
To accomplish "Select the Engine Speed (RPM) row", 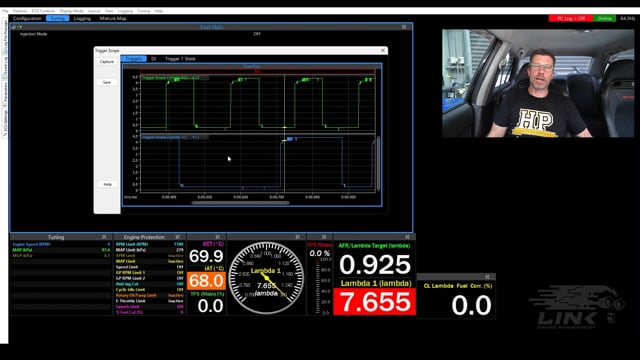I will pos(61,244).
